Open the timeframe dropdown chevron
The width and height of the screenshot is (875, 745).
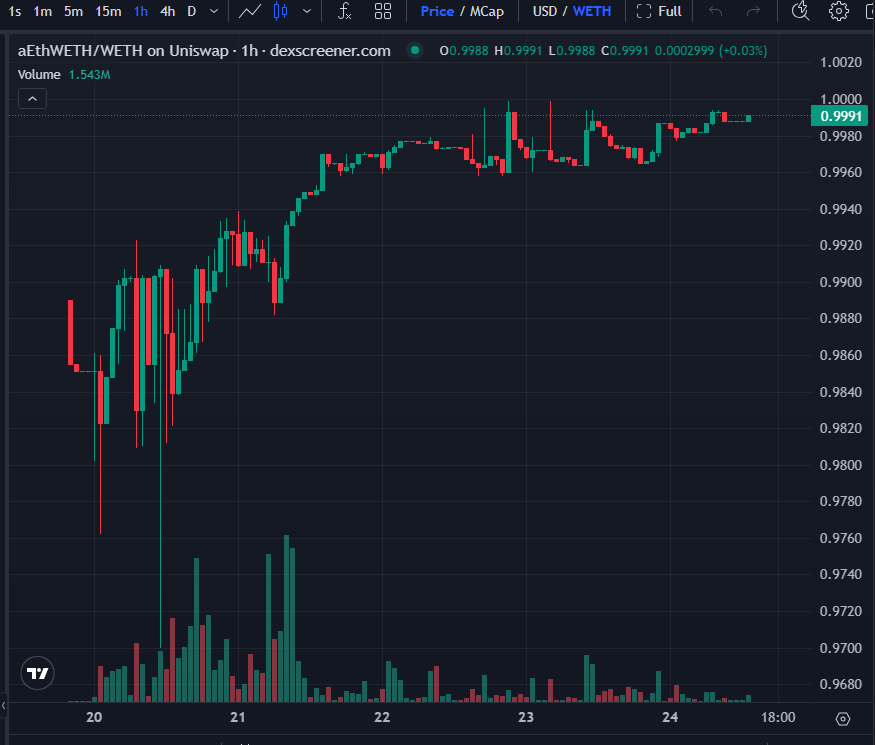click(x=214, y=11)
